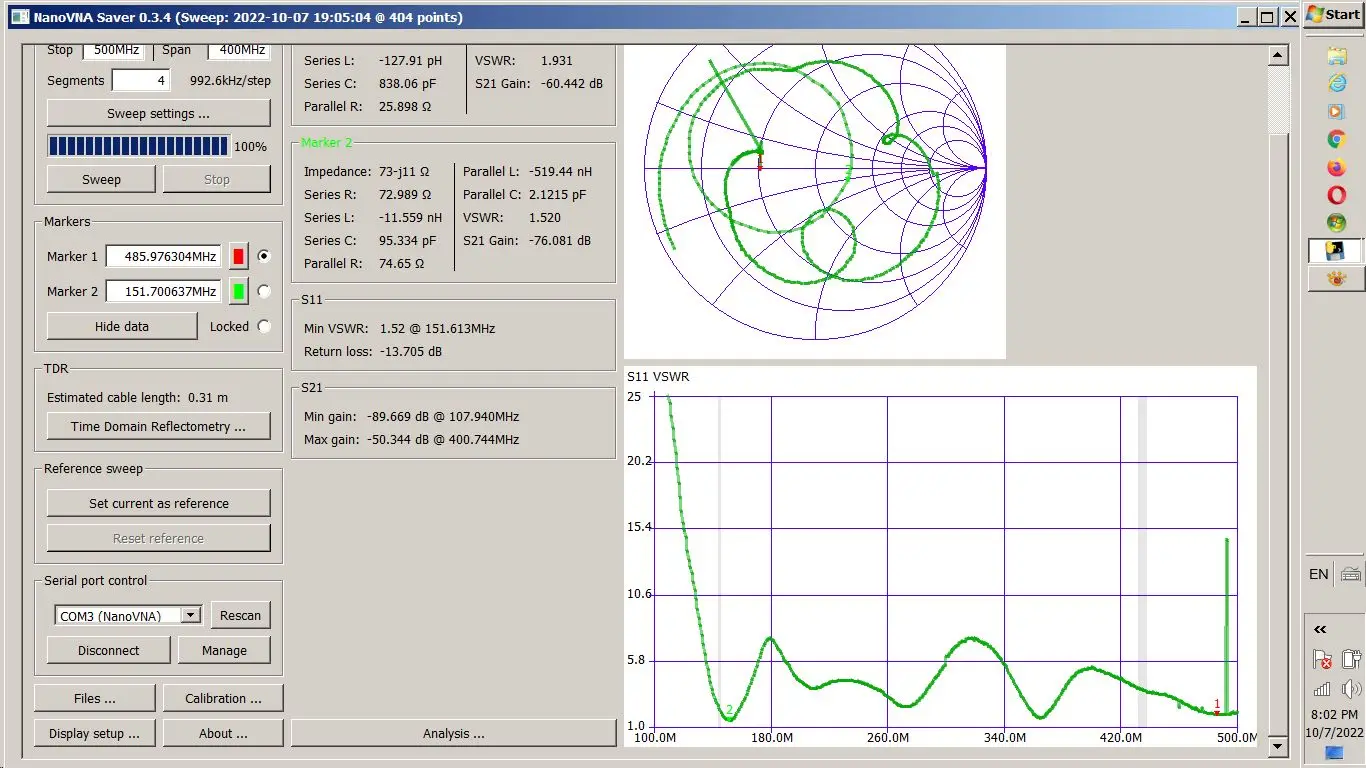Enable the Locked markers radio button
This screenshot has width=1366, height=768.
[x=264, y=326]
